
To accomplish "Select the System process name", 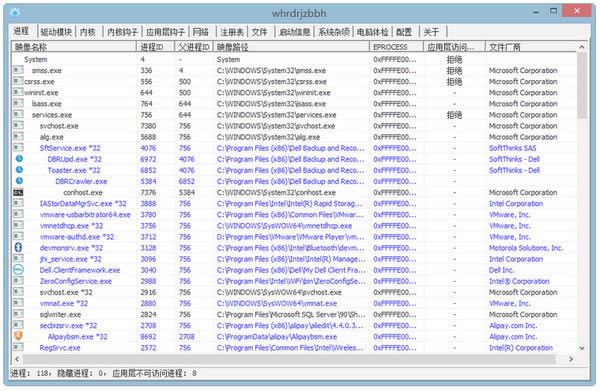I will (36, 59).
